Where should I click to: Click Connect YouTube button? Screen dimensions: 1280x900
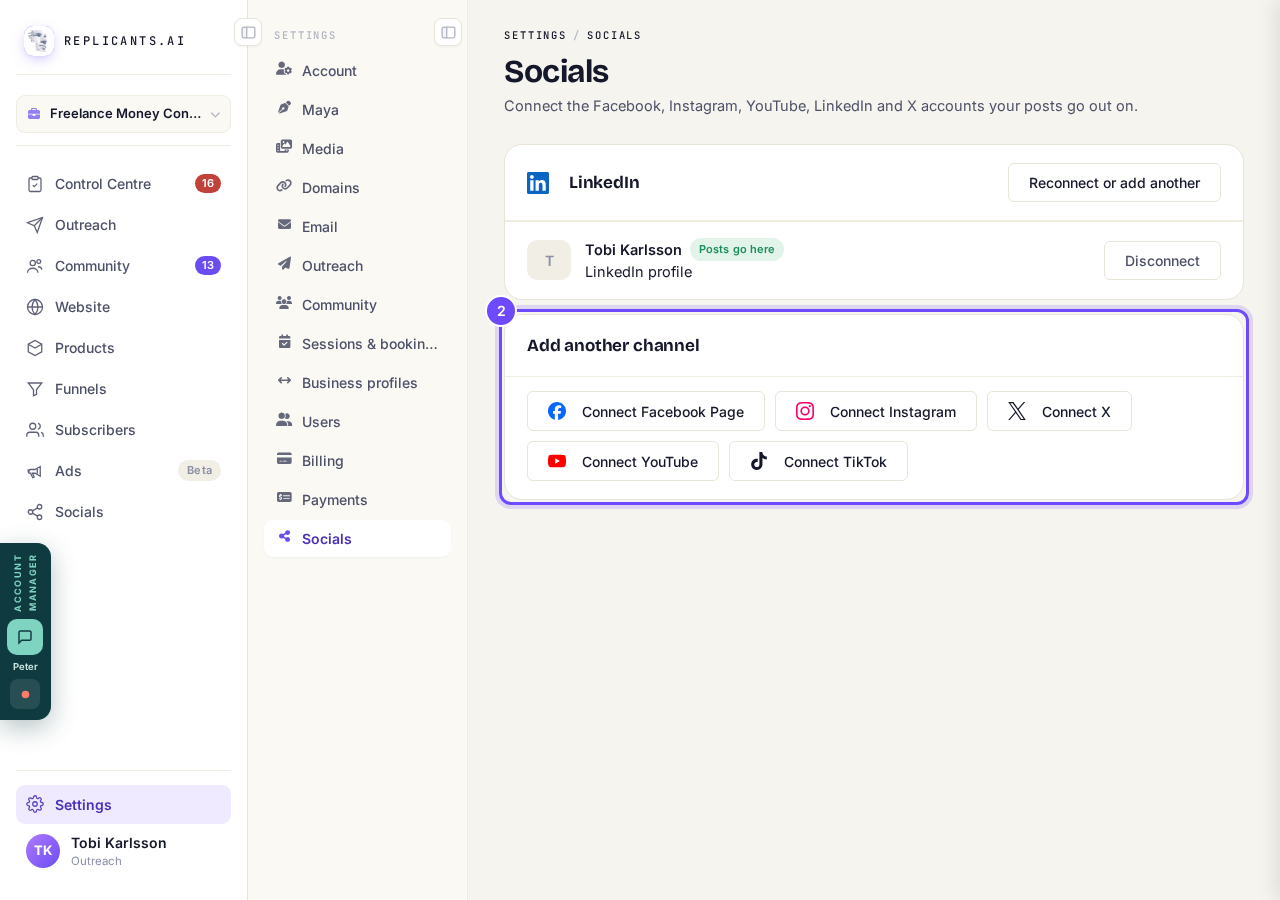point(623,461)
